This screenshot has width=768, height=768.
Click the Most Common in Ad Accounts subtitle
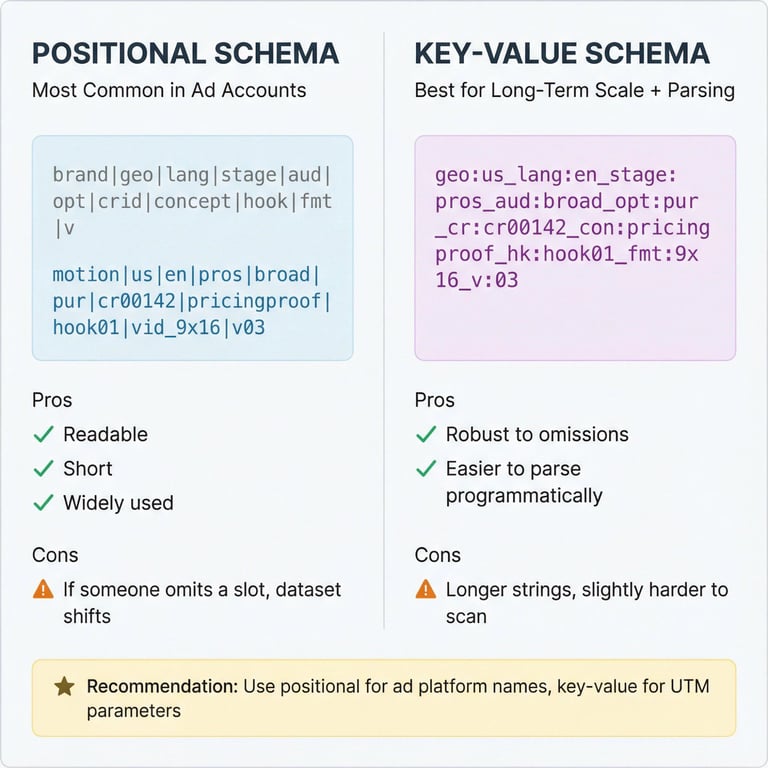point(169,90)
